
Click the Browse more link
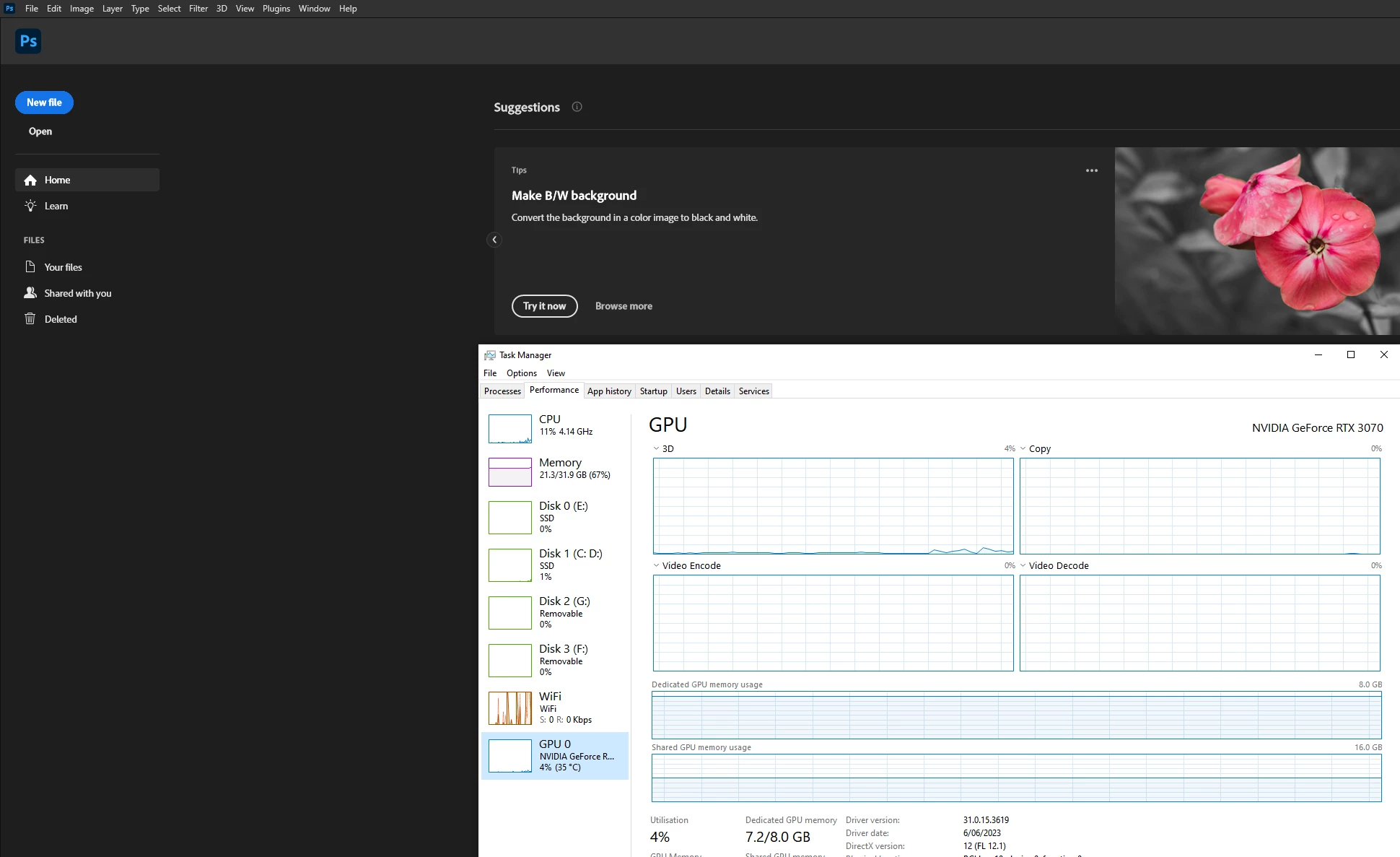pyautogui.click(x=624, y=306)
